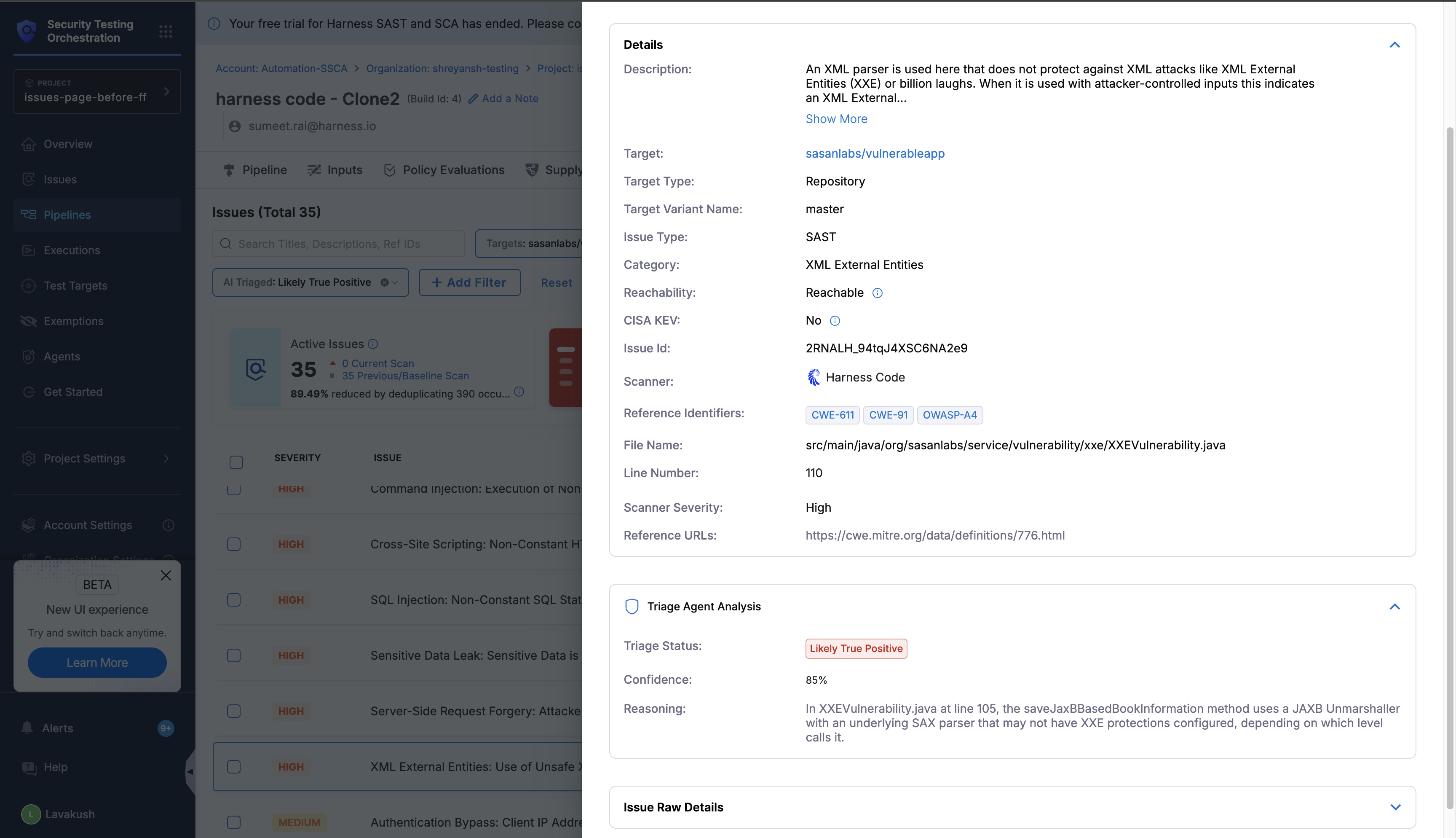Click the Reset filters link
This screenshot has height=838, width=1456.
click(556, 282)
